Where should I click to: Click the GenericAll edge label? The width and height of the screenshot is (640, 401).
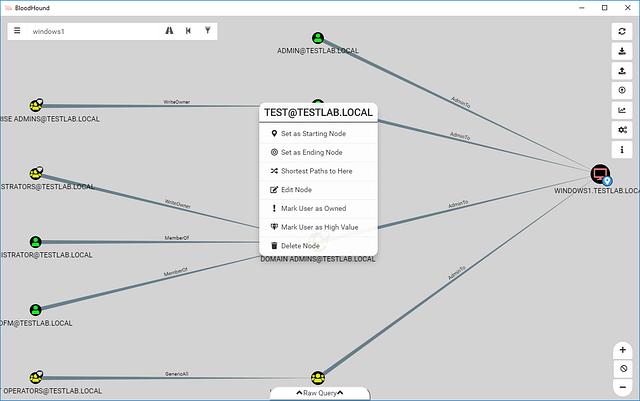point(177,374)
